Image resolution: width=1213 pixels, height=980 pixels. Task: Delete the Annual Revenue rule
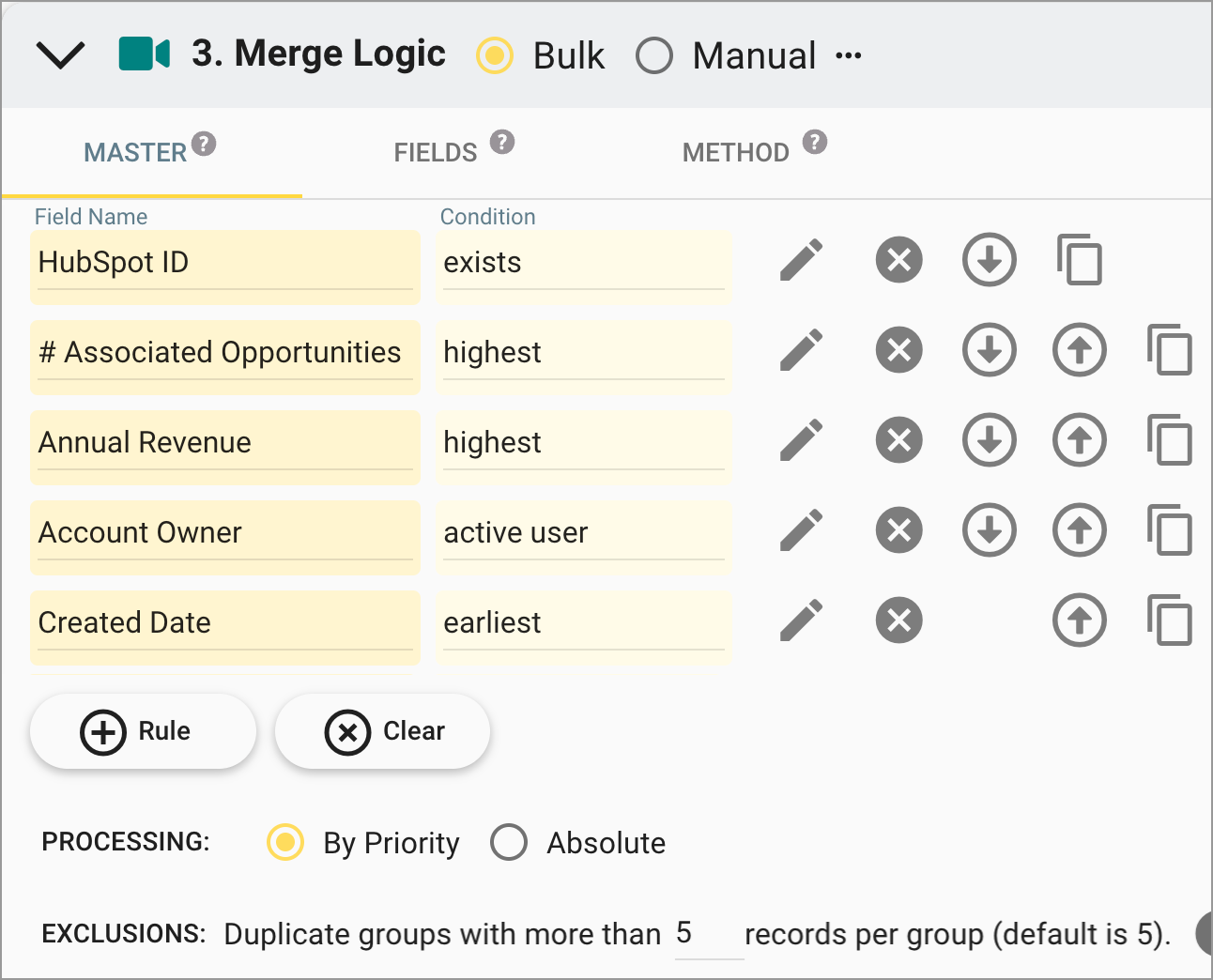click(x=898, y=439)
